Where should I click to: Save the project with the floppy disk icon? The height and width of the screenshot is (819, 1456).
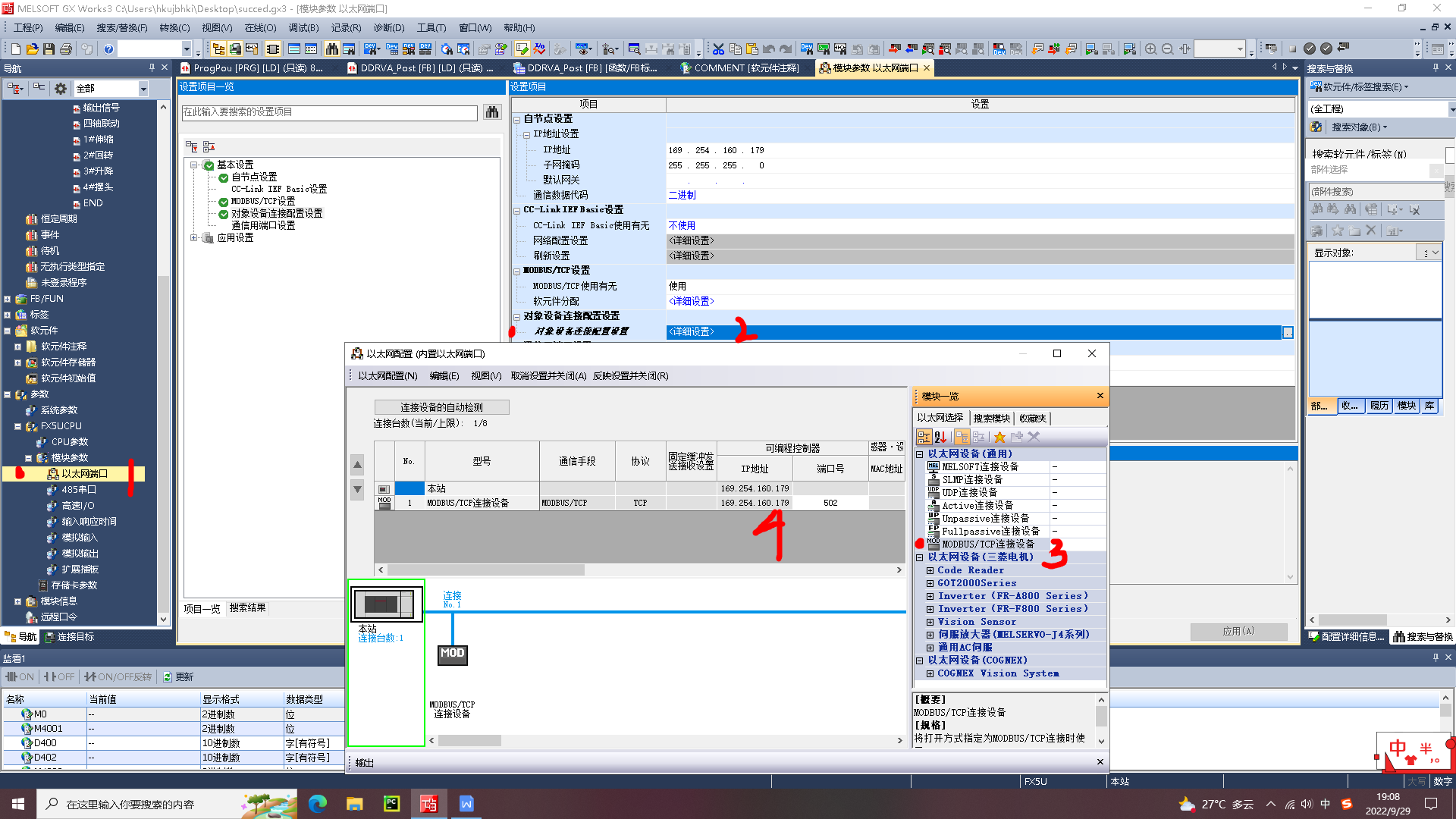tap(49, 49)
